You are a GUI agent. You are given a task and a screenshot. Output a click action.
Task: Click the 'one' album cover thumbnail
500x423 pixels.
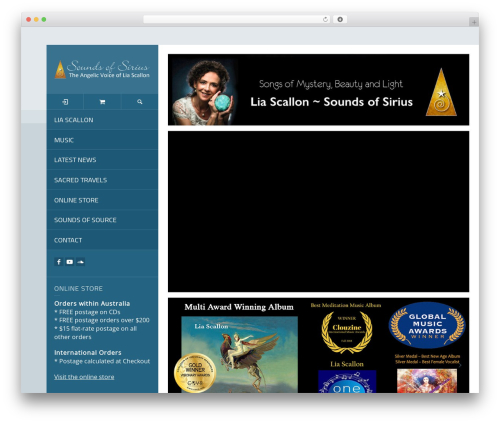347,381
